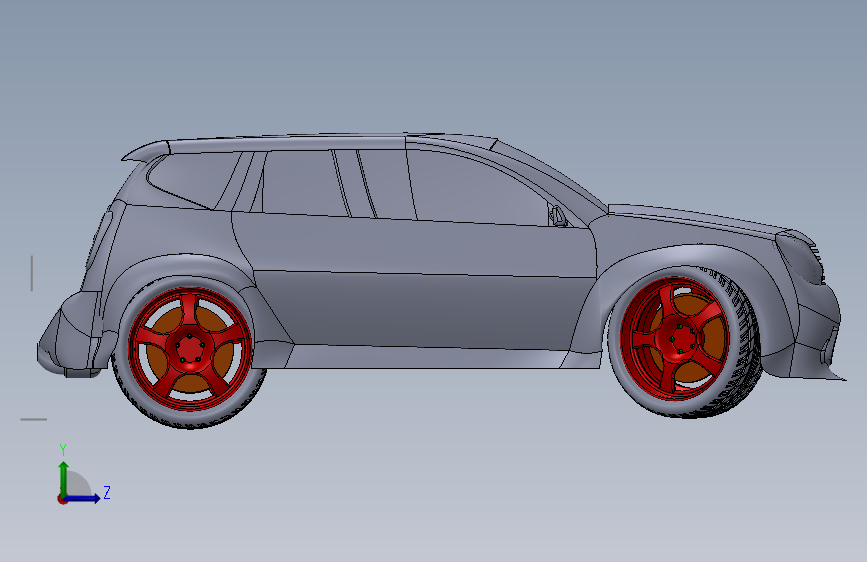Click the Z label on axis triad
This screenshot has height=562, width=867.
[107, 492]
